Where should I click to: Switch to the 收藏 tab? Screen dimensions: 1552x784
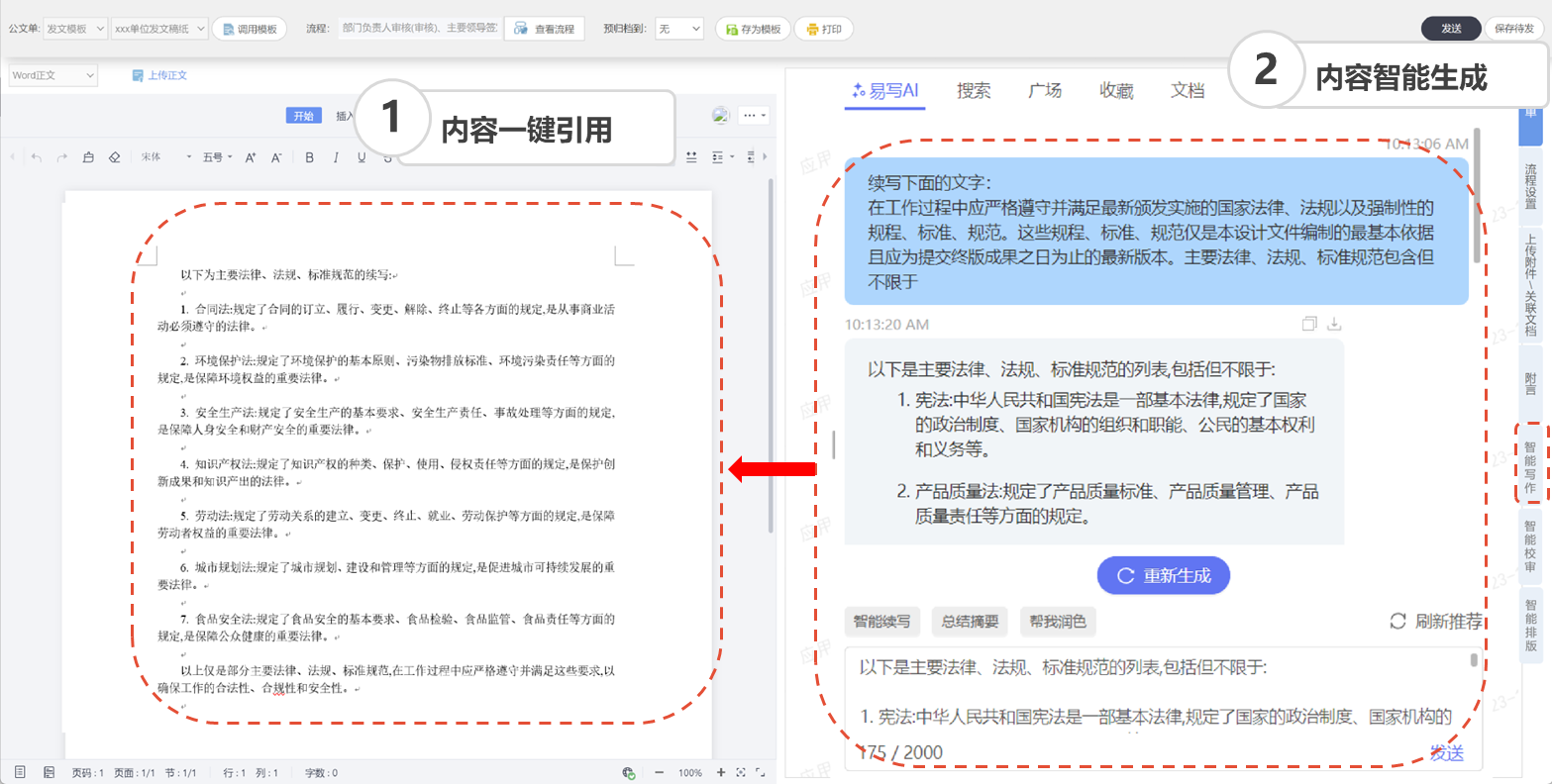coord(1116,90)
